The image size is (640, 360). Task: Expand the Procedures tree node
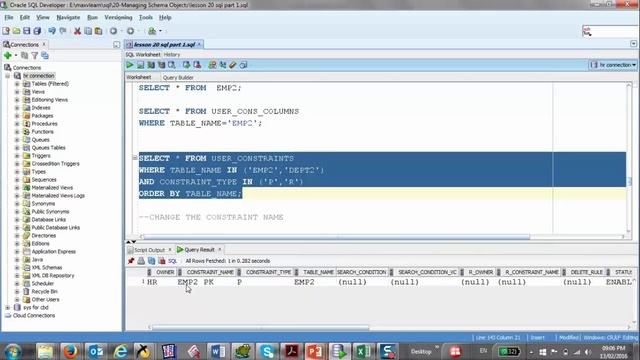17,124
